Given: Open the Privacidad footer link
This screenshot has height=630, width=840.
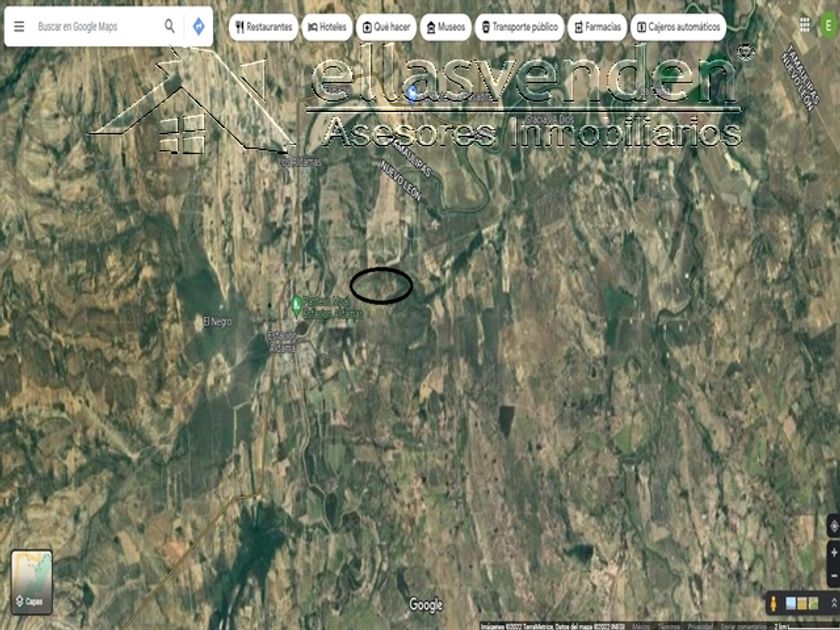Looking at the screenshot, I should pyautogui.click(x=700, y=626).
